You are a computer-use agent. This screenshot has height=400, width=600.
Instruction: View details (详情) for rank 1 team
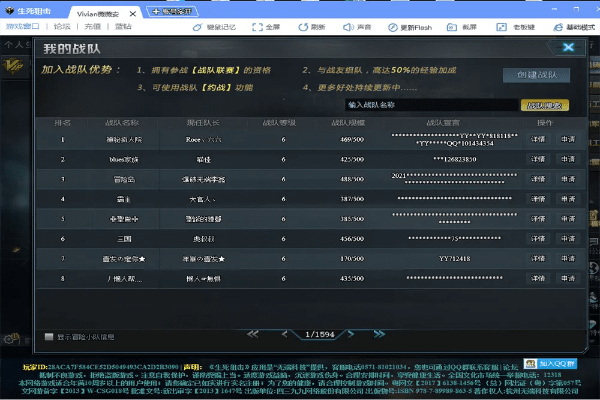click(538, 139)
